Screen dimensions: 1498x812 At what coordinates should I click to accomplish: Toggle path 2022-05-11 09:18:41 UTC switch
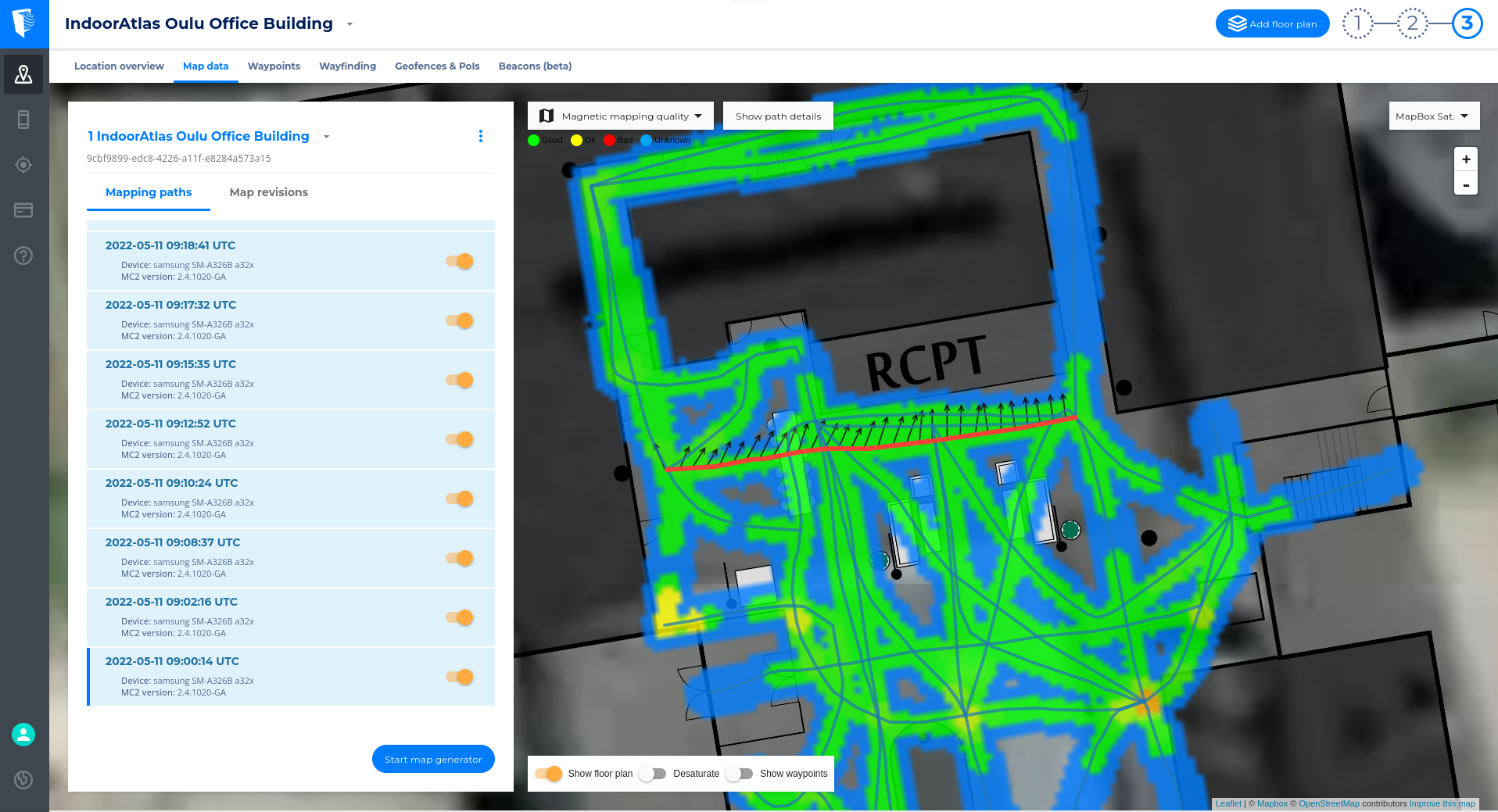coord(460,261)
